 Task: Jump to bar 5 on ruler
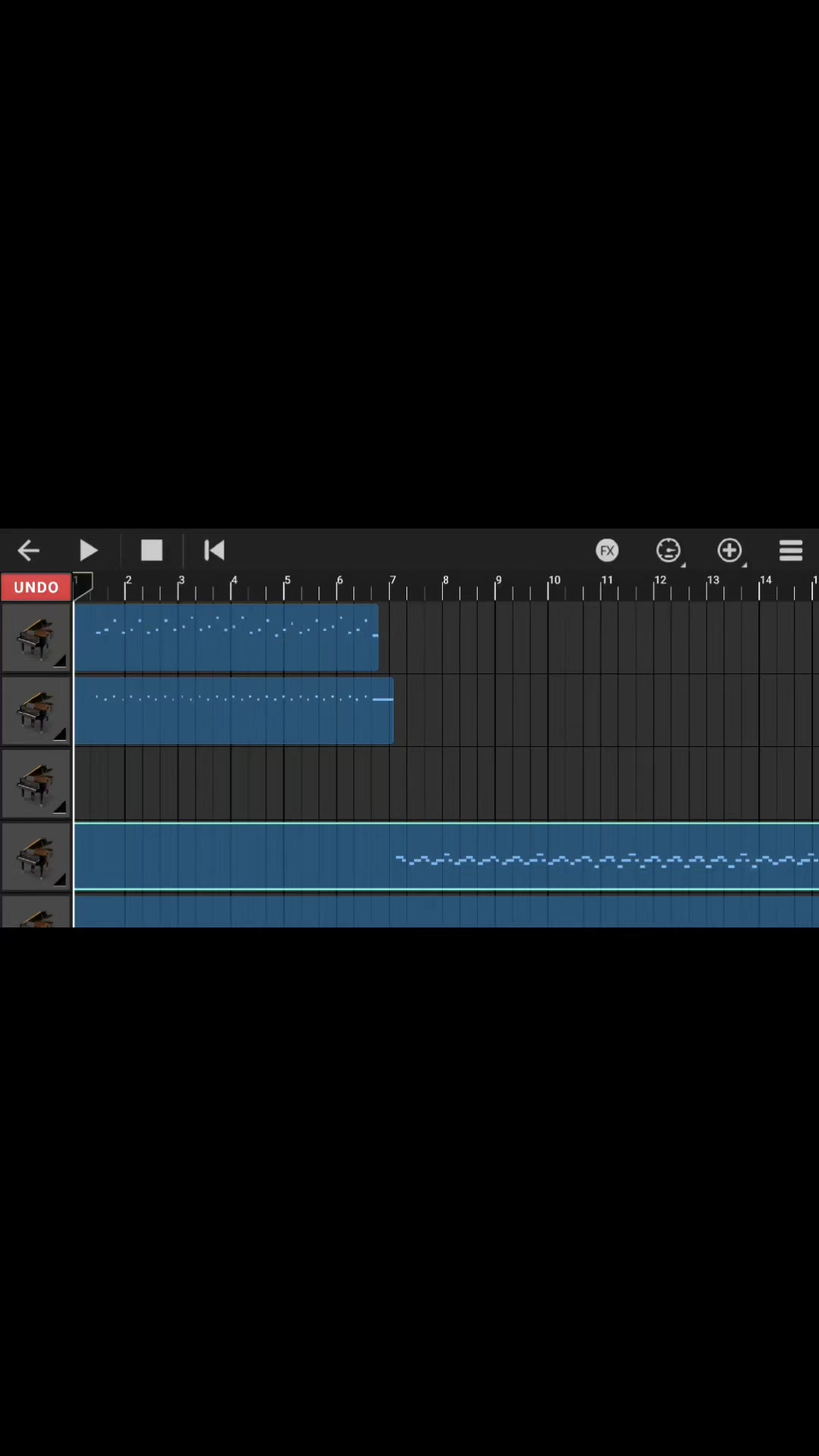coord(287,580)
